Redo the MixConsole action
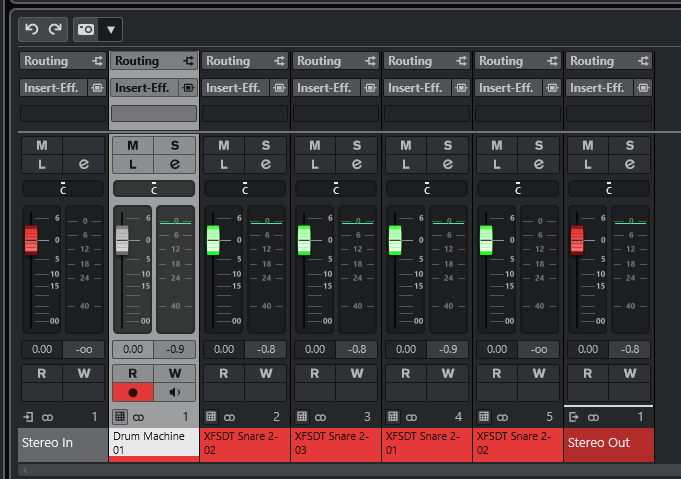The image size is (681, 479). point(55,30)
